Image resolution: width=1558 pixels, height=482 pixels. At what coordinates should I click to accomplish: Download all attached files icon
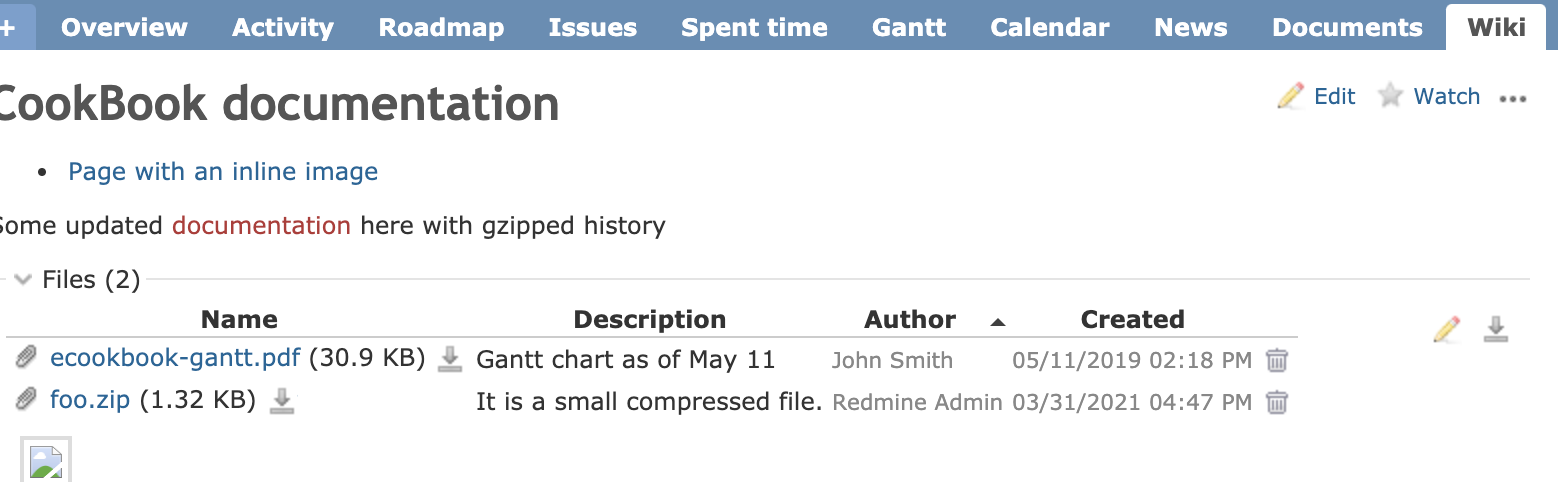pos(1495,329)
